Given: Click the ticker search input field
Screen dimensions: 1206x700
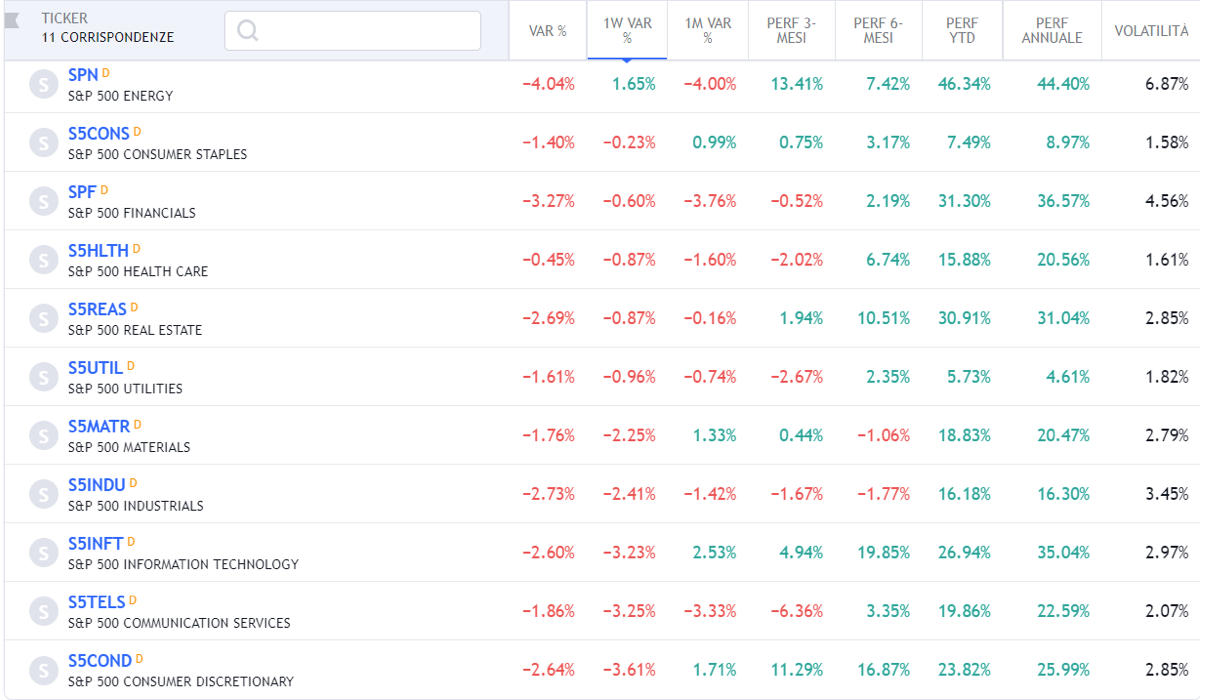Looking at the screenshot, I should tap(353, 31).
